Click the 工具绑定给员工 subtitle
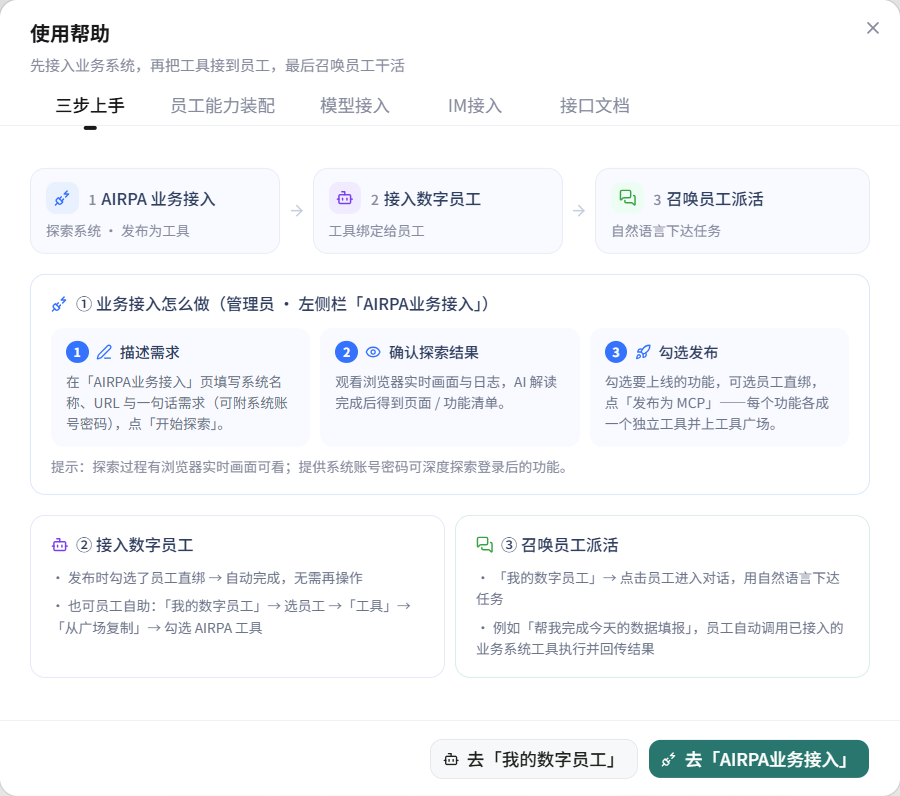The width and height of the screenshot is (900, 796). pyautogui.click(x=377, y=231)
